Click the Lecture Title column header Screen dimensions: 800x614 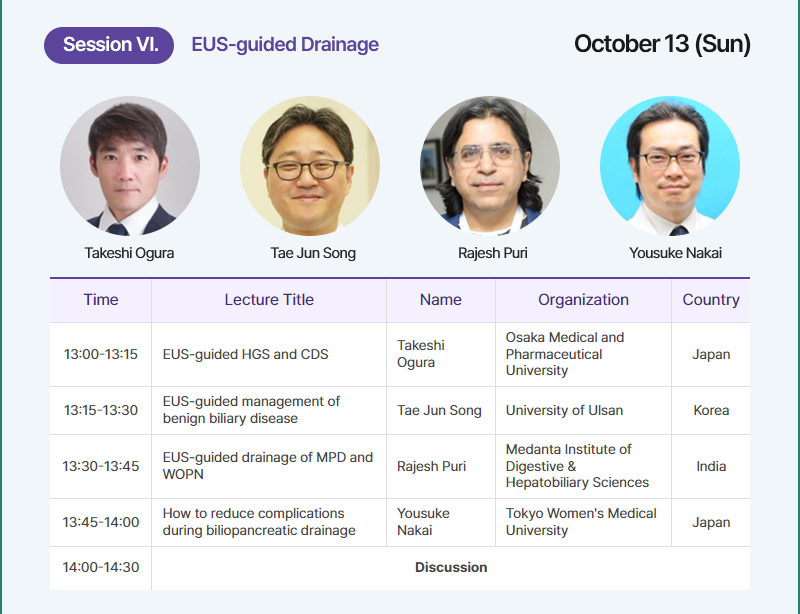coord(269,300)
